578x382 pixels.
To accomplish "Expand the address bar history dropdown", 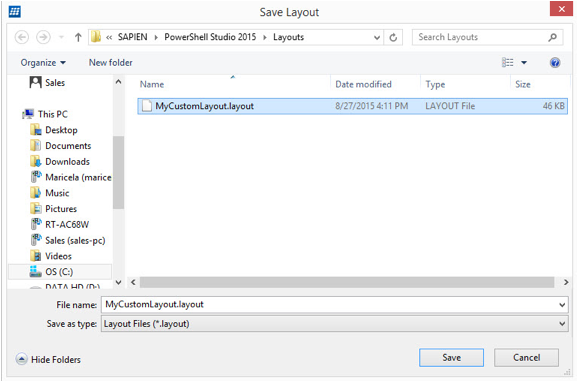I will click(377, 37).
